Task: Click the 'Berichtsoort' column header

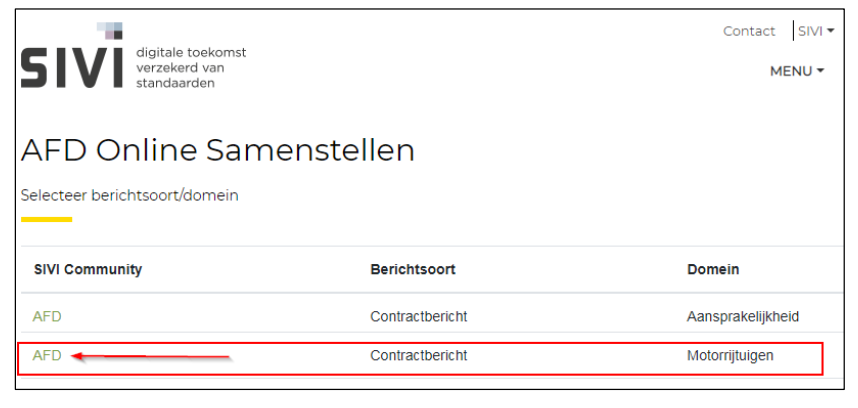Action: coord(413,270)
